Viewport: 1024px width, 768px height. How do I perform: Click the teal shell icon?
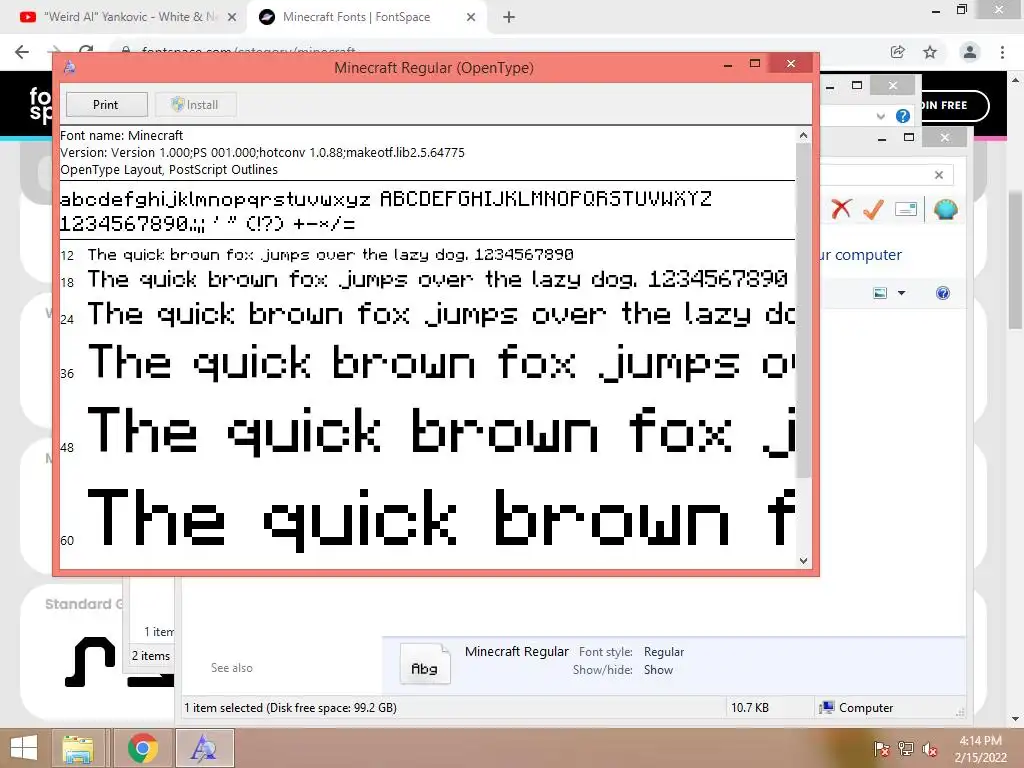pos(946,209)
